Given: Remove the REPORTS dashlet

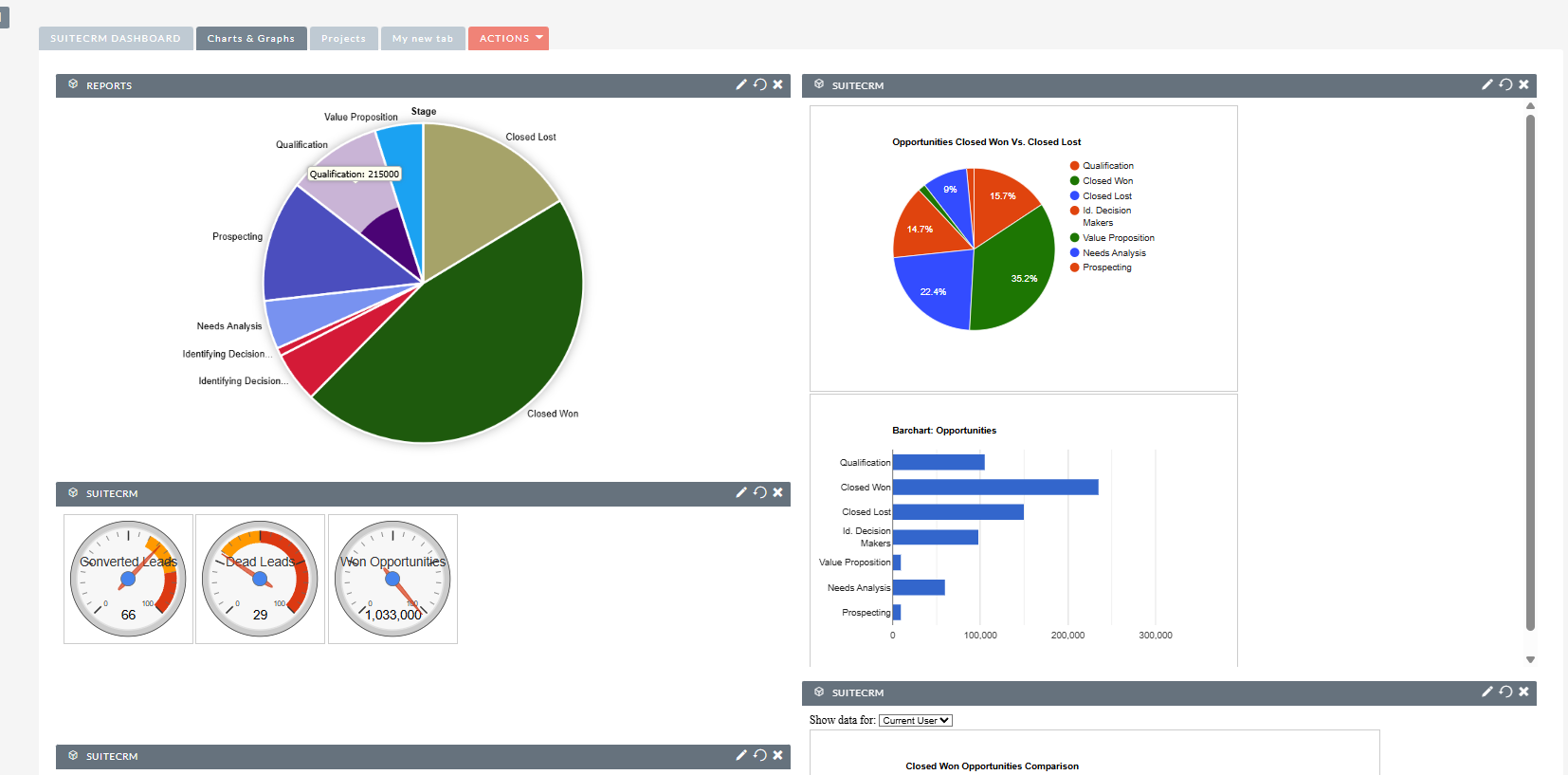Looking at the screenshot, I should [777, 84].
